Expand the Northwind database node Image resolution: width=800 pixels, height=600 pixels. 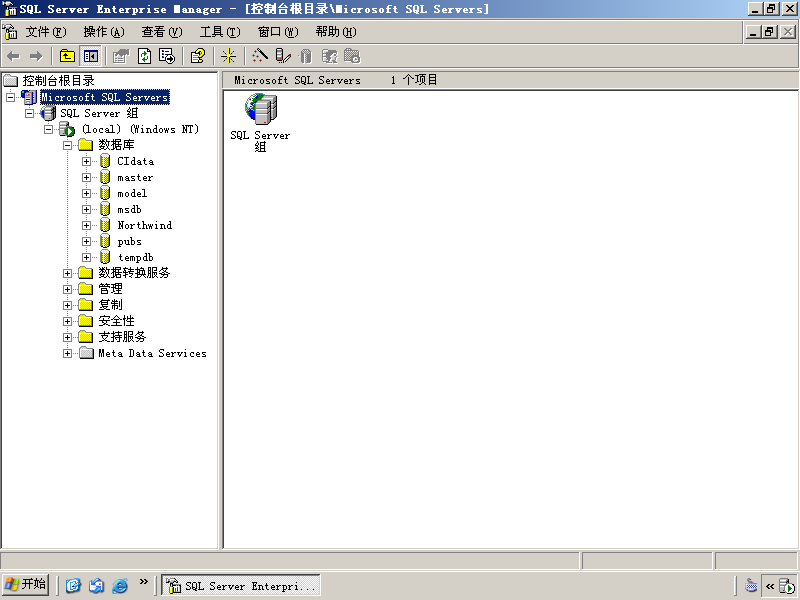tap(86, 226)
